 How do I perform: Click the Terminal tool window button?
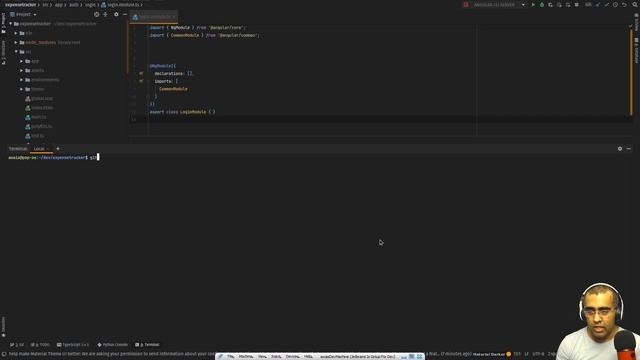pyautogui.click(x=147, y=344)
